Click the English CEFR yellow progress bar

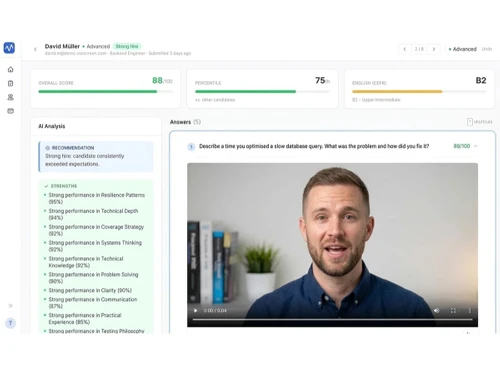(x=419, y=91)
